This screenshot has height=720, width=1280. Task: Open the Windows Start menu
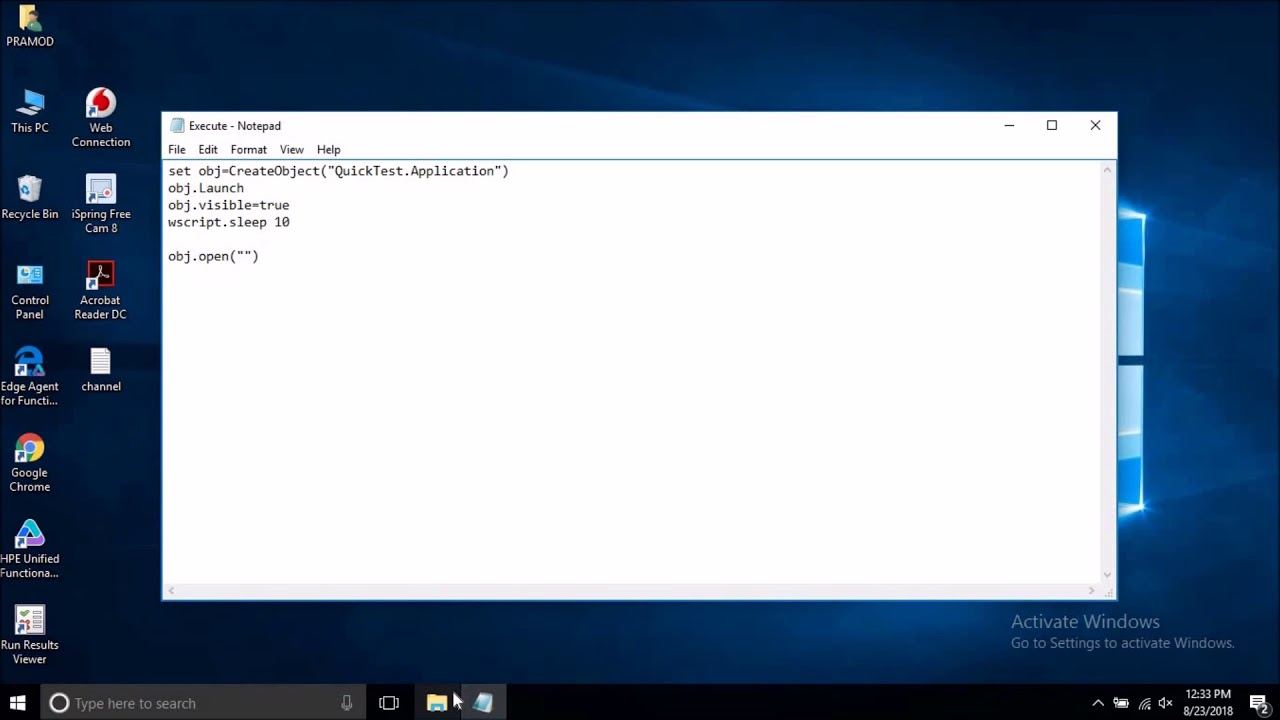coord(17,703)
